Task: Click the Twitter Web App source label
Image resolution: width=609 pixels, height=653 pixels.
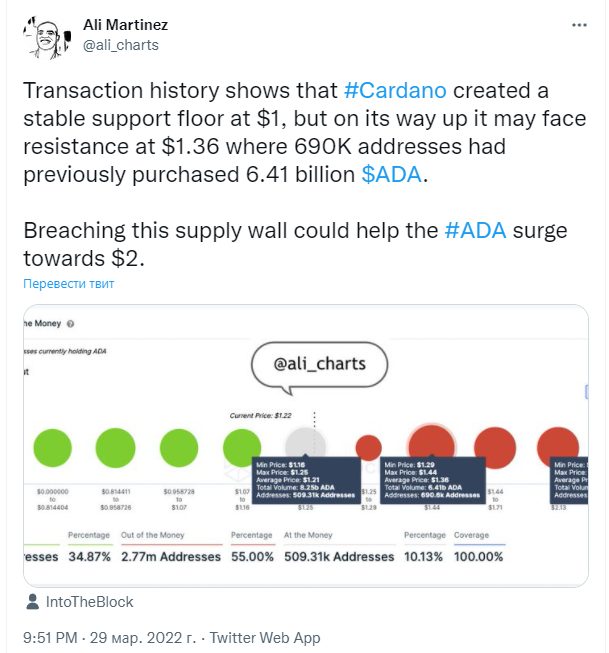Action: [x=265, y=638]
